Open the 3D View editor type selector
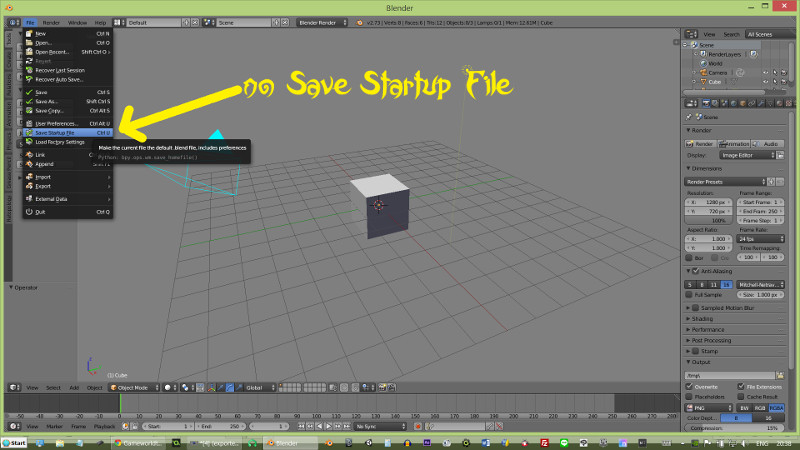 coord(14,388)
